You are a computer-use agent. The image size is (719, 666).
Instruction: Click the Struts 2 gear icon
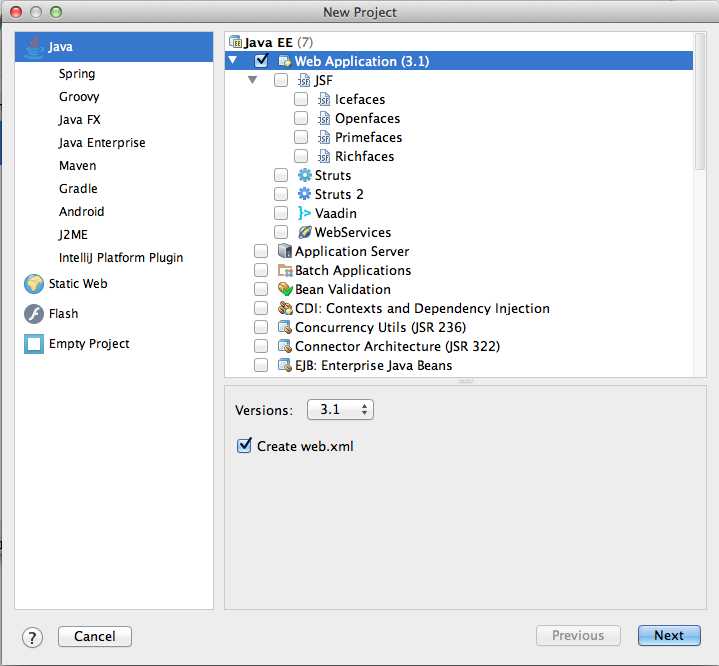point(304,194)
